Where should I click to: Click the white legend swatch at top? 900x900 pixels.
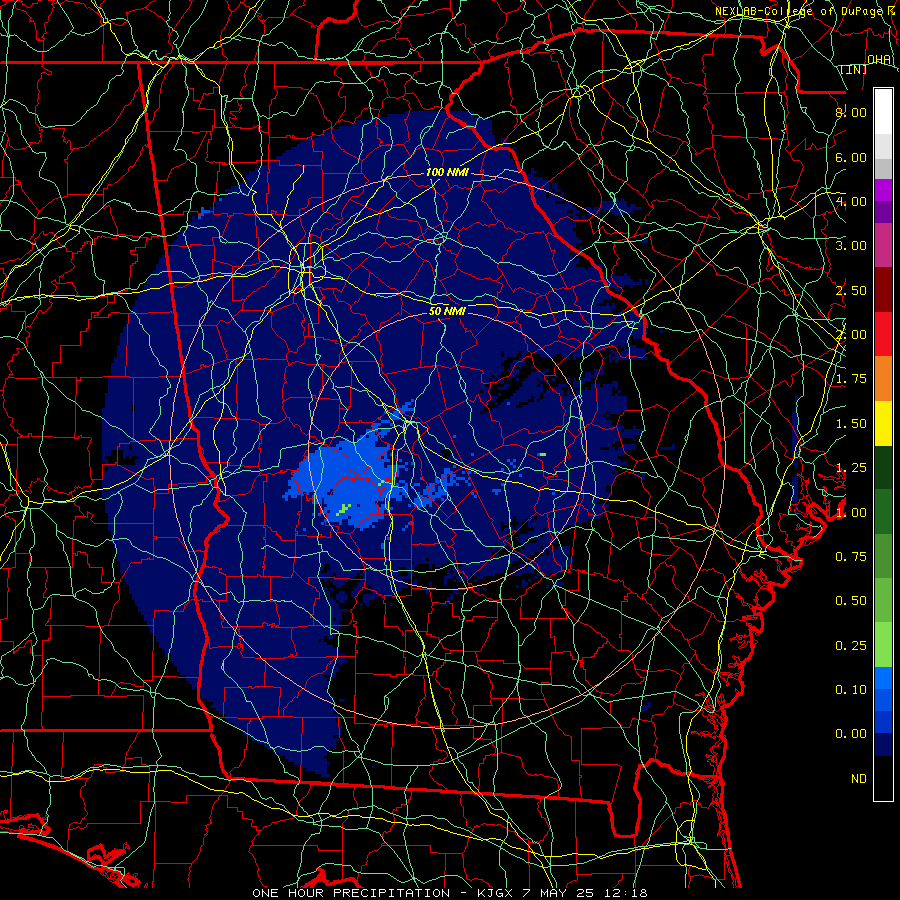(883, 112)
